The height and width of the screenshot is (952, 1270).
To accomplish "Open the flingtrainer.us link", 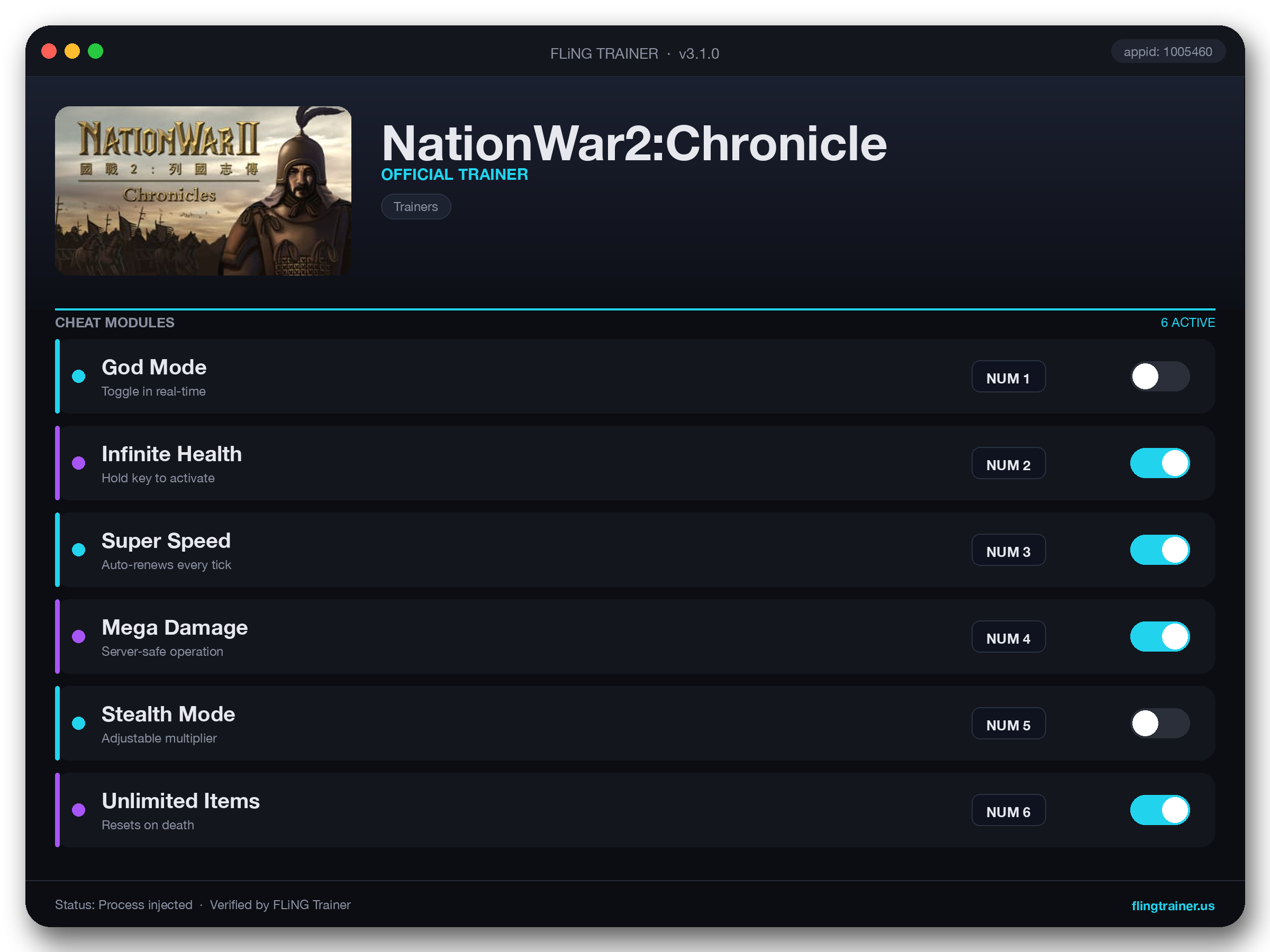I will 1173,905.
